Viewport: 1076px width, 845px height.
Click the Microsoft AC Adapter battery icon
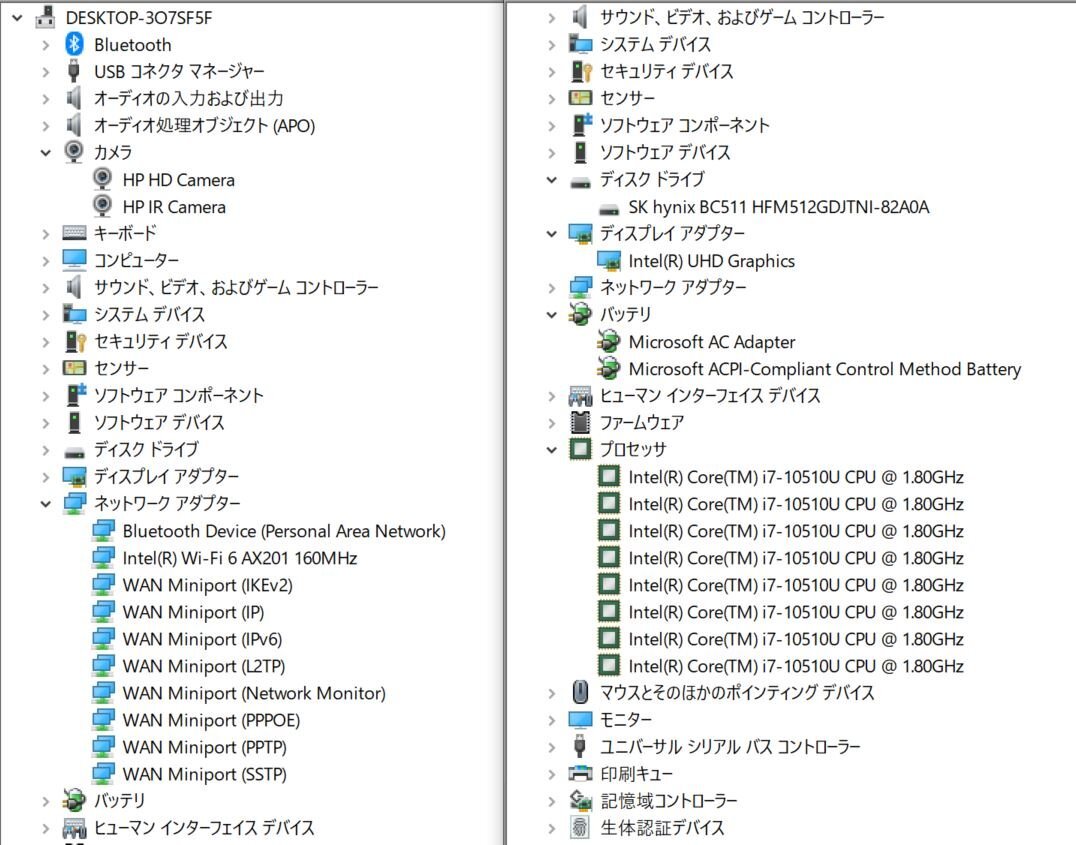point(609,341)
